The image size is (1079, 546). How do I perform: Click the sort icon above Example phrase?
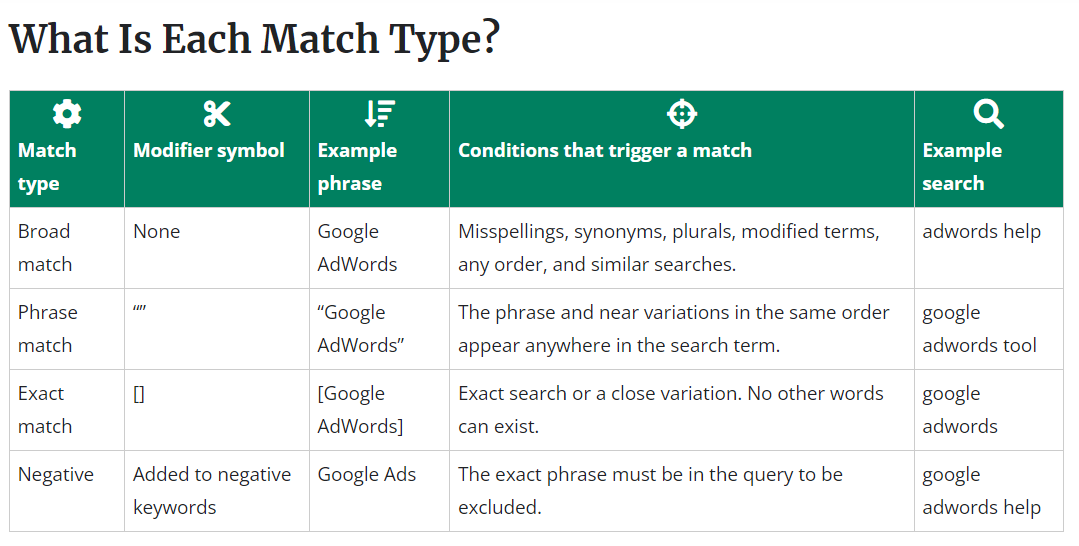click(x=379, y=114)
